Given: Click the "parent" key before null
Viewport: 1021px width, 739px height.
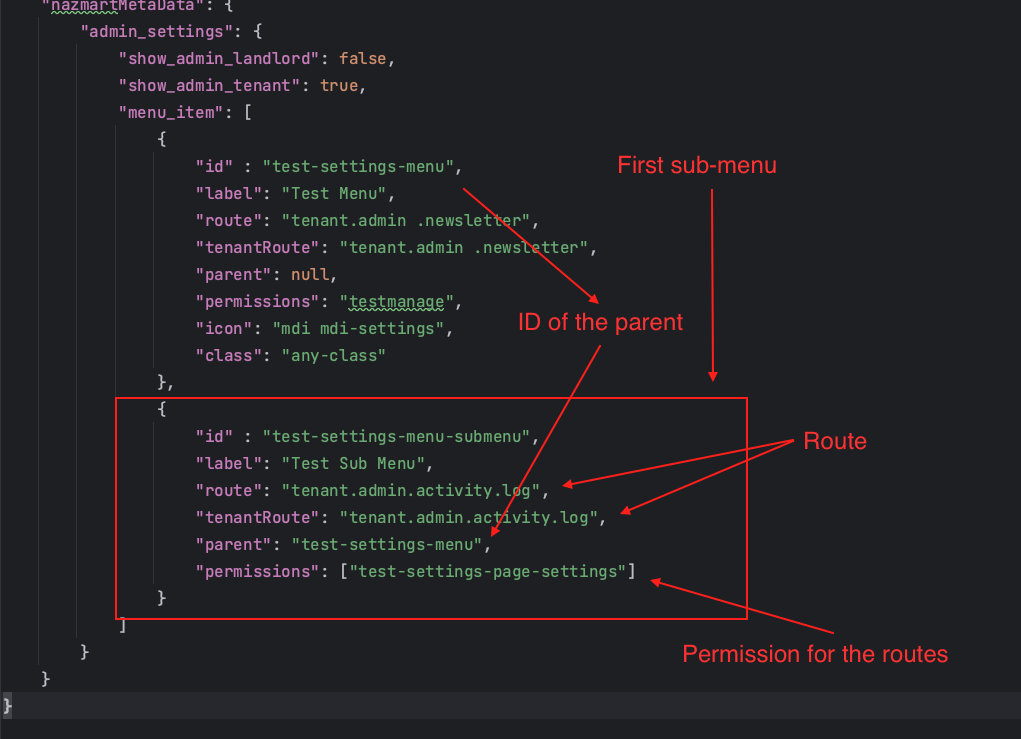Looking at the screenshot, I should tap(232, 275).
